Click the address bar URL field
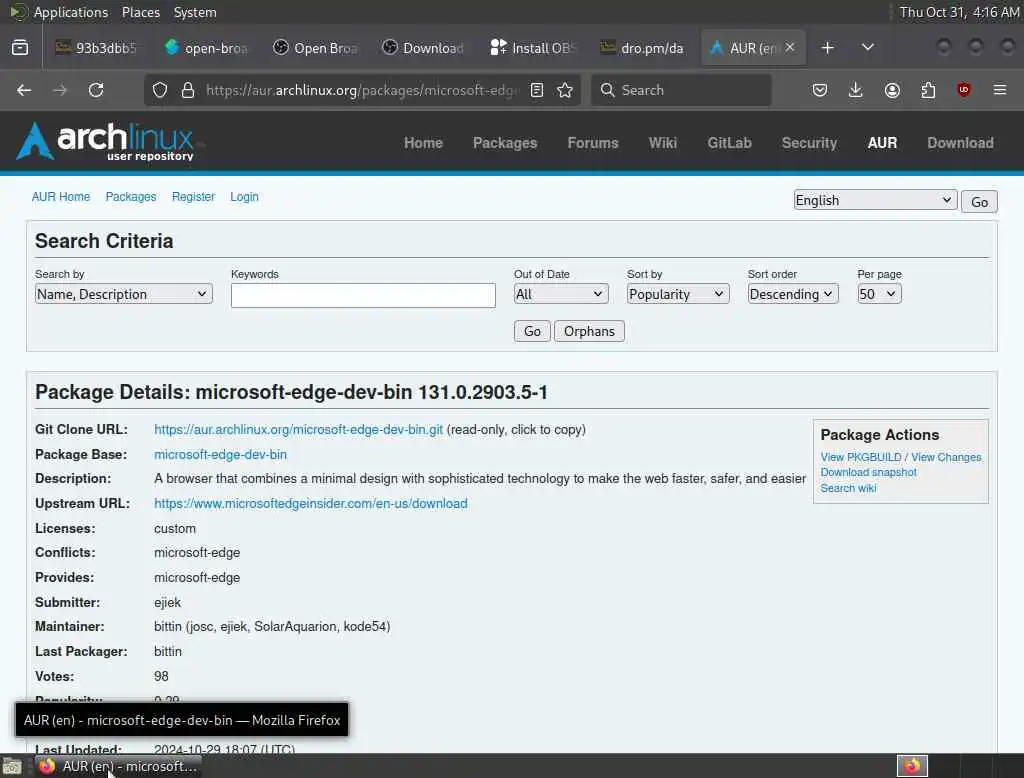The width and height of the screenshot is (1024, 778). tap(361, 90)
